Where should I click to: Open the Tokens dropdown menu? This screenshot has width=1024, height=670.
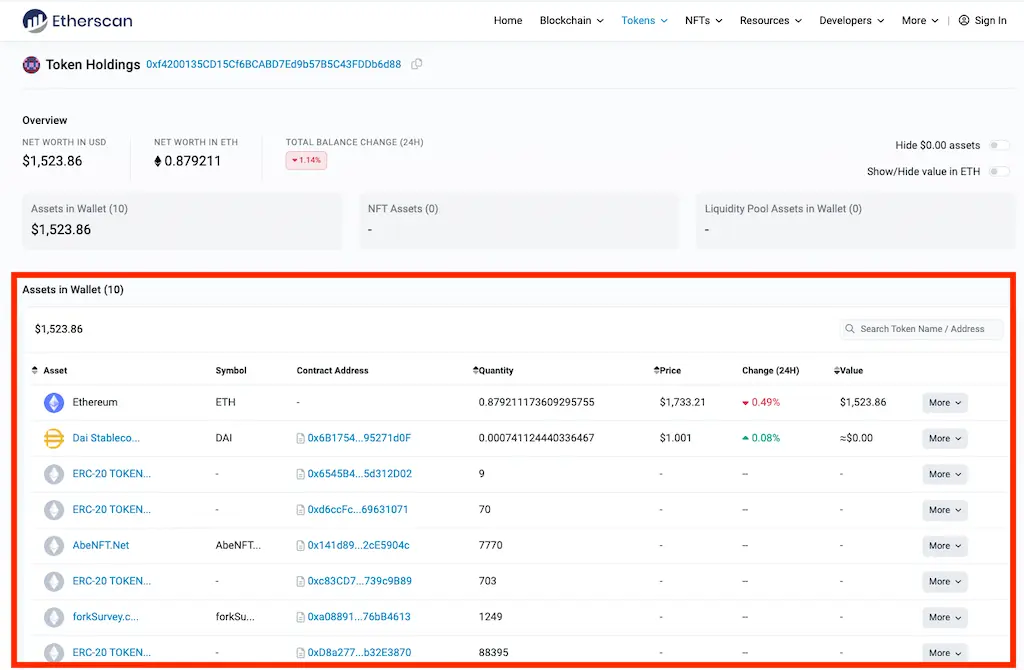click(x=645, y=20)
